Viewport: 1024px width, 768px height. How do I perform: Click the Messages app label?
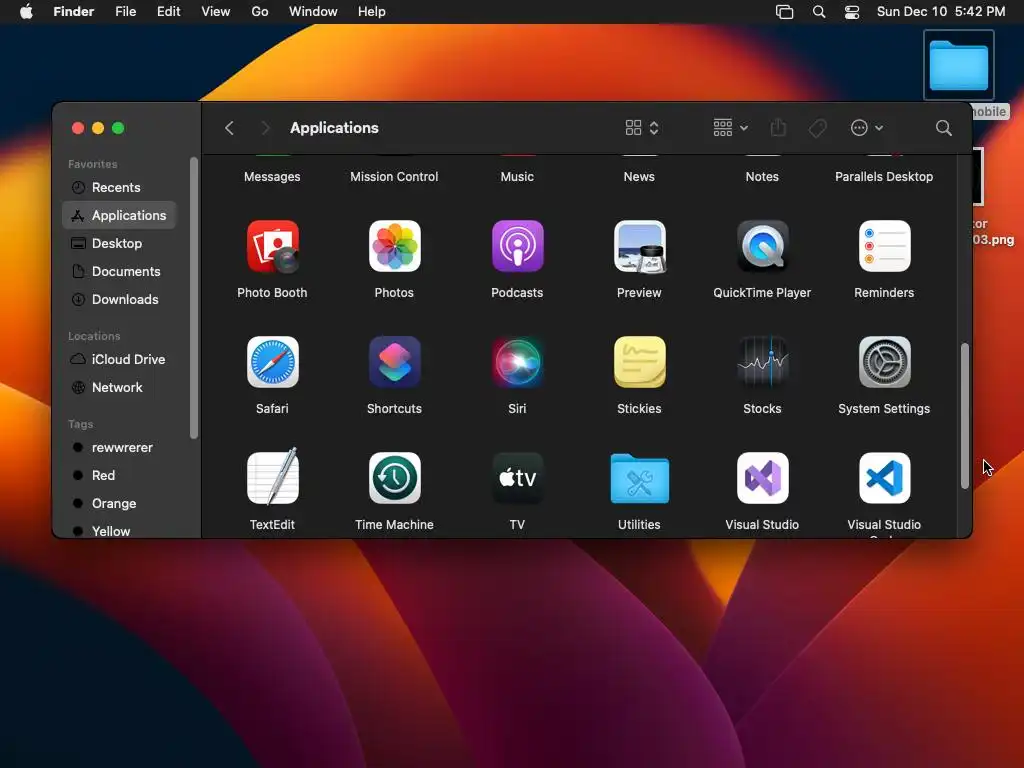(272, 177)
